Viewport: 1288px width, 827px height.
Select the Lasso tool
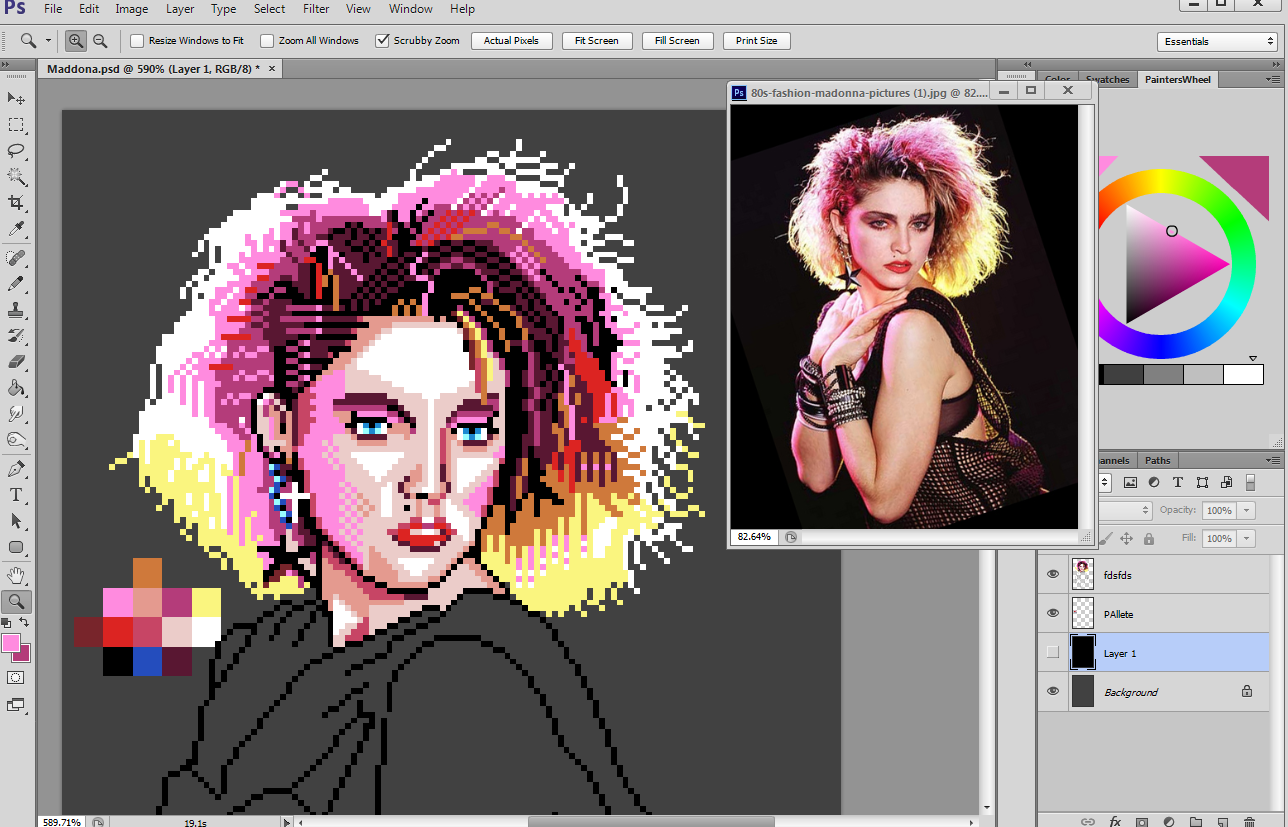[16, 151]
